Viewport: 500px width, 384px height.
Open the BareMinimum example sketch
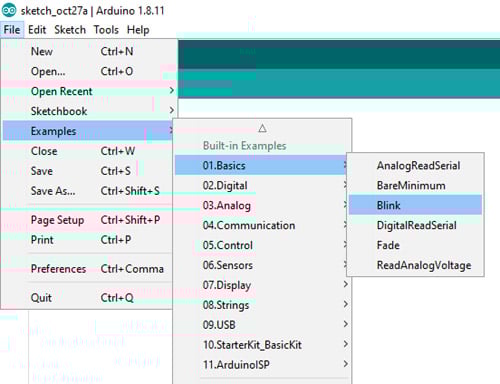click(415, 185)
